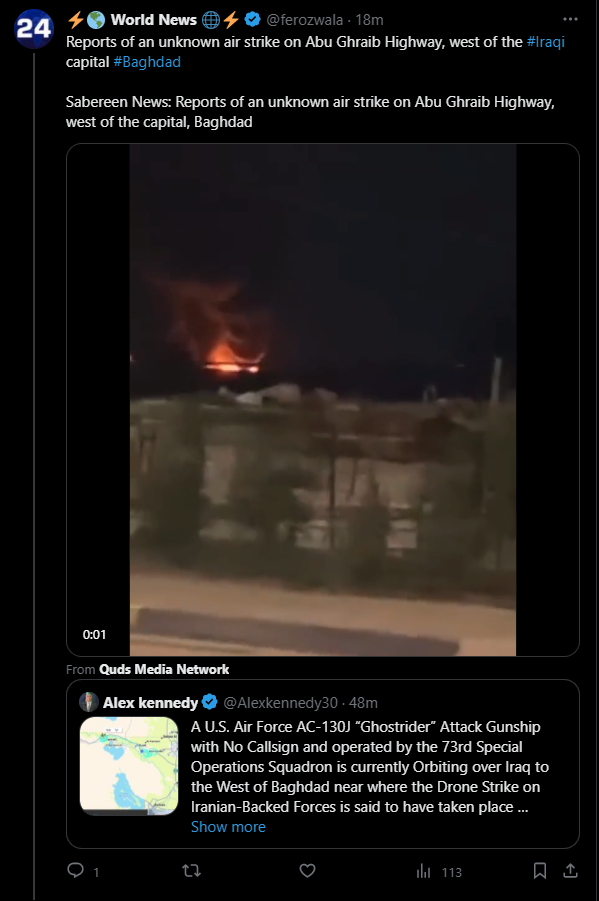
Task: Click the blue verified badge beside World News
Action: point(252,20)
